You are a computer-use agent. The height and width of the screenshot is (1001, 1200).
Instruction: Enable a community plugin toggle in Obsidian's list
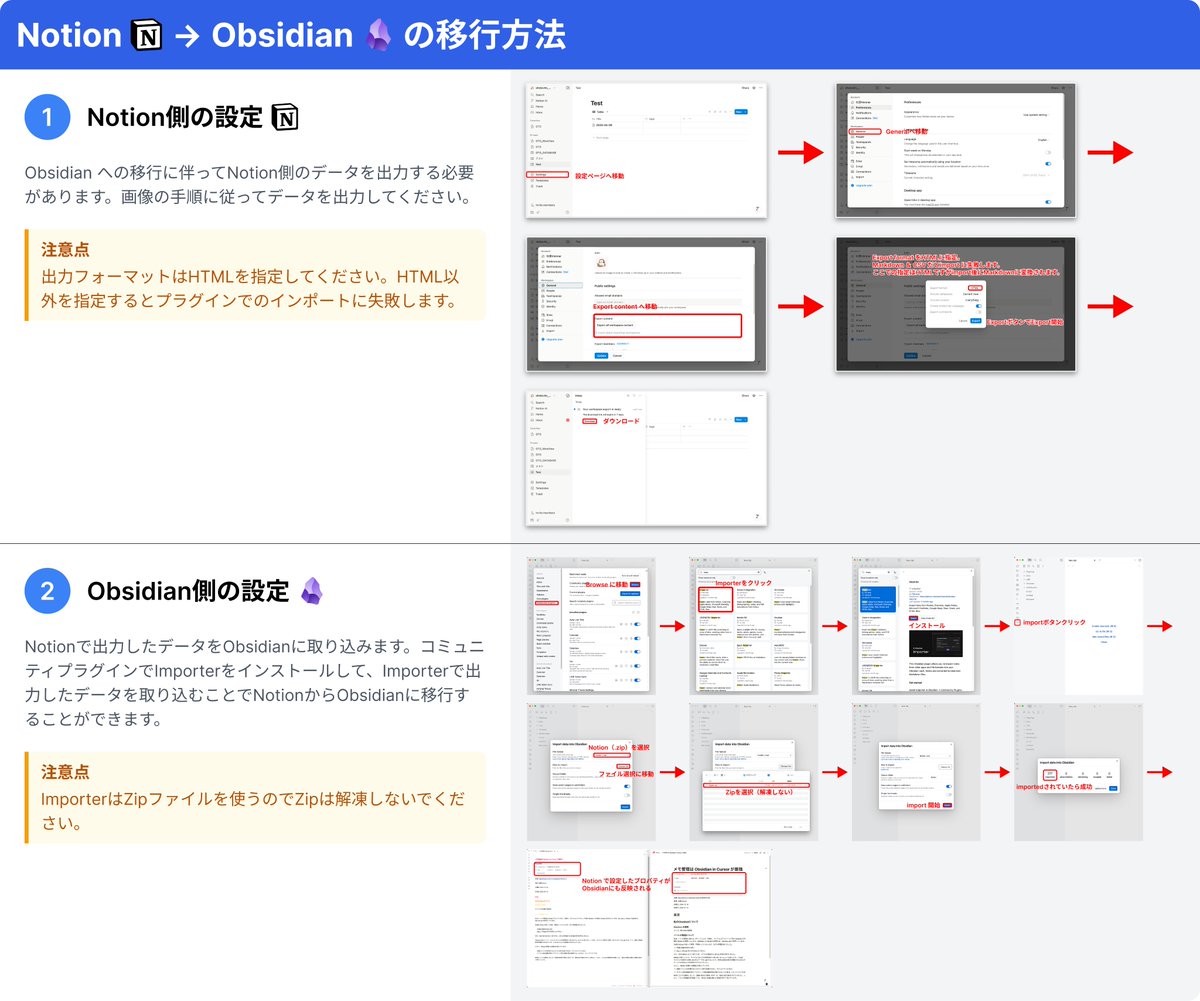(x=637, y=624)
